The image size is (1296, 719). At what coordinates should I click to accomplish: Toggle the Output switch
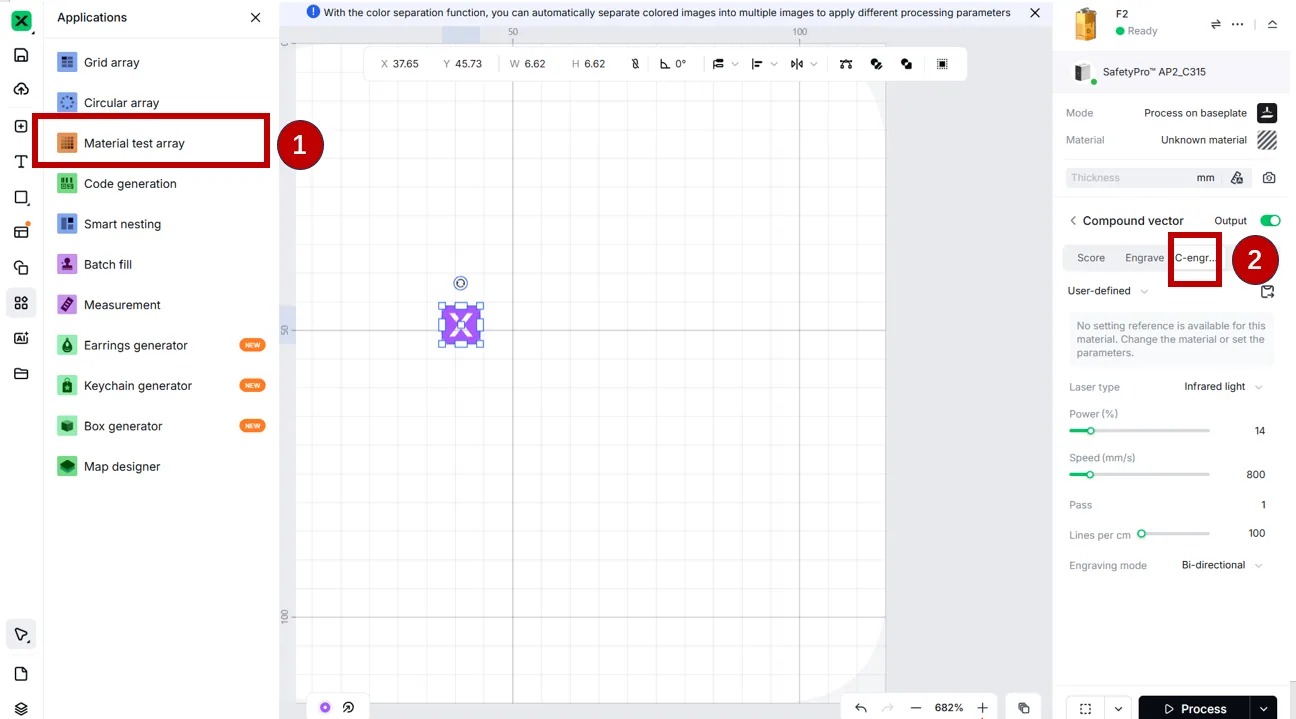point(1270,221)
